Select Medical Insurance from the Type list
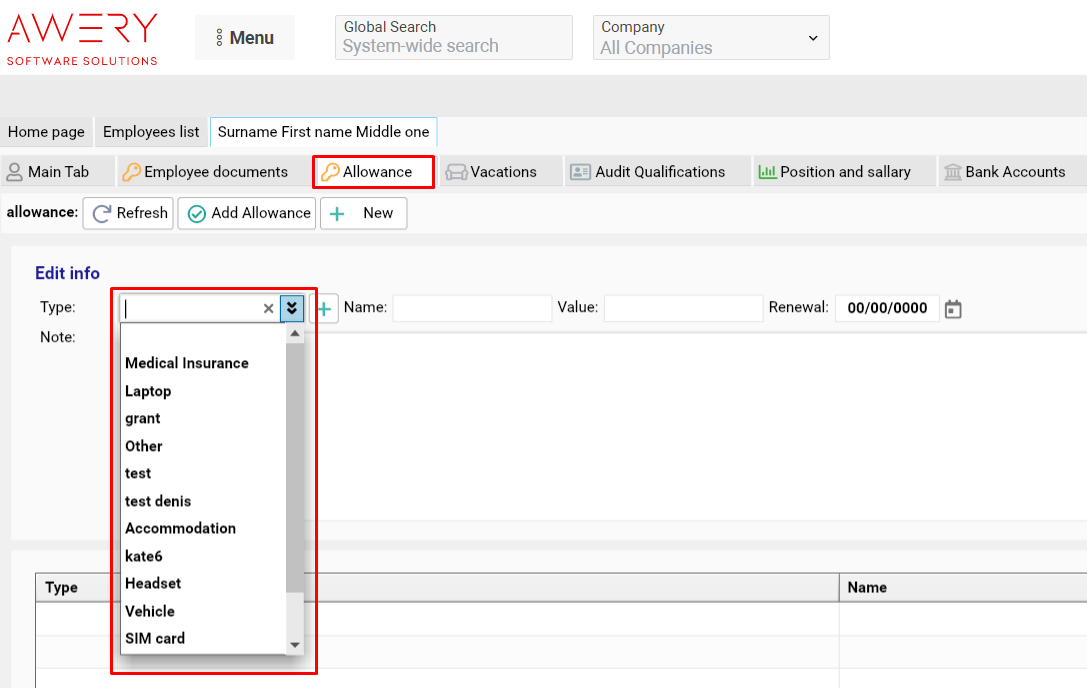 (187, 363)
